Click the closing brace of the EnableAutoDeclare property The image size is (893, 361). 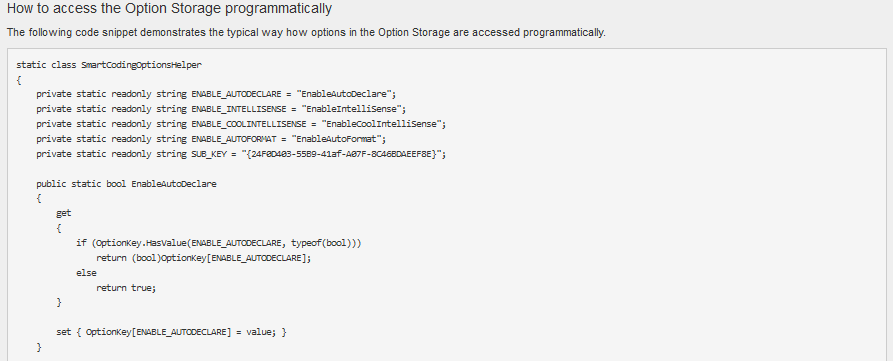tap(39, 347)
